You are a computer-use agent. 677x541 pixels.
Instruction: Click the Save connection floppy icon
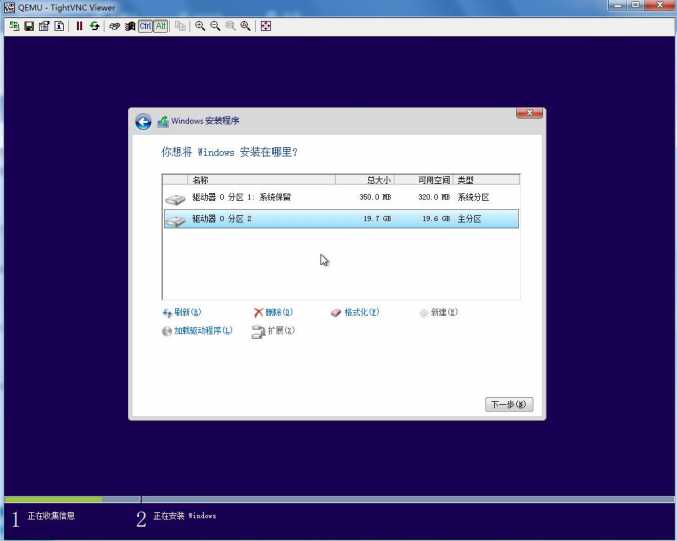click(29, 26)
